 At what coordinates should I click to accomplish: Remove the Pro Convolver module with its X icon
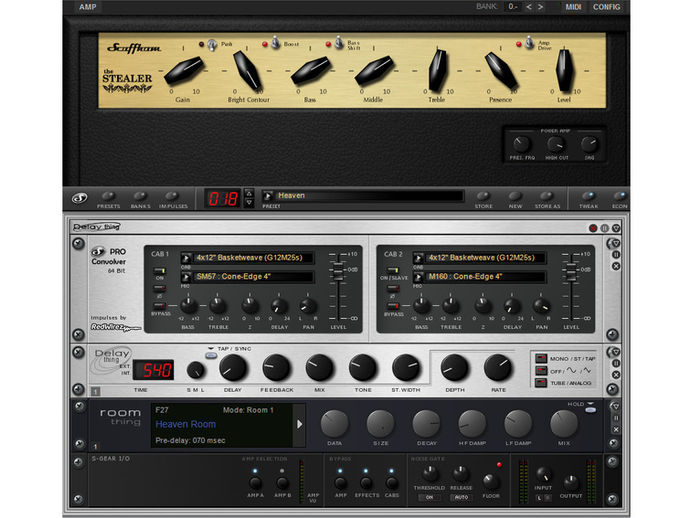pos(616,266)
